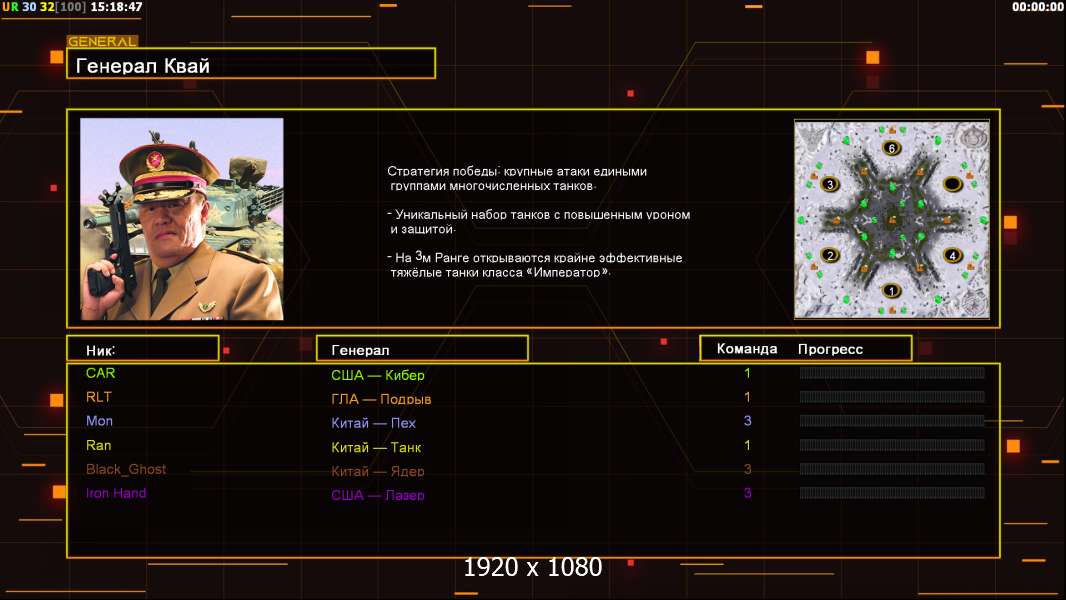Select start position 6 on the minimap
Screen dimensions: 1066x600
892,148
